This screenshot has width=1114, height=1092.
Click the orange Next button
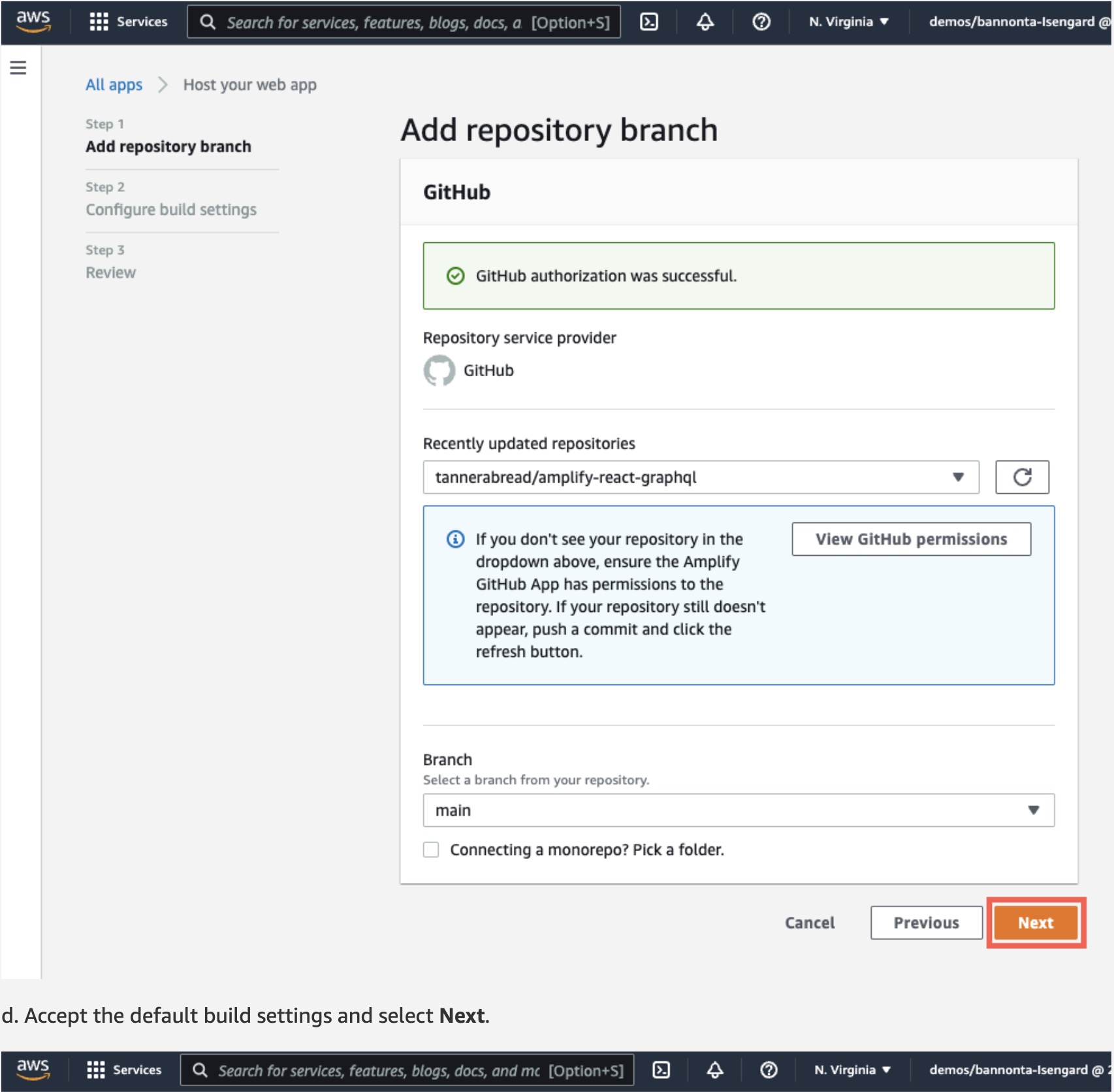(1035, 923)
